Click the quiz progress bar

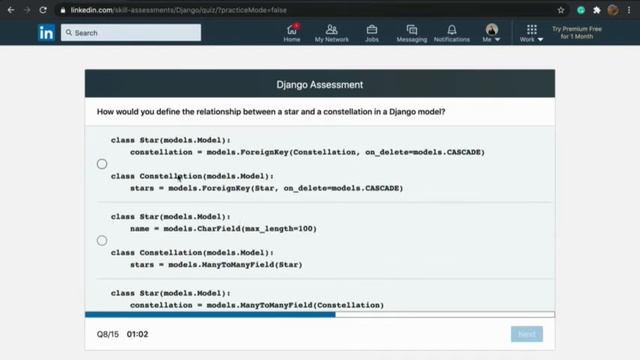320,314
